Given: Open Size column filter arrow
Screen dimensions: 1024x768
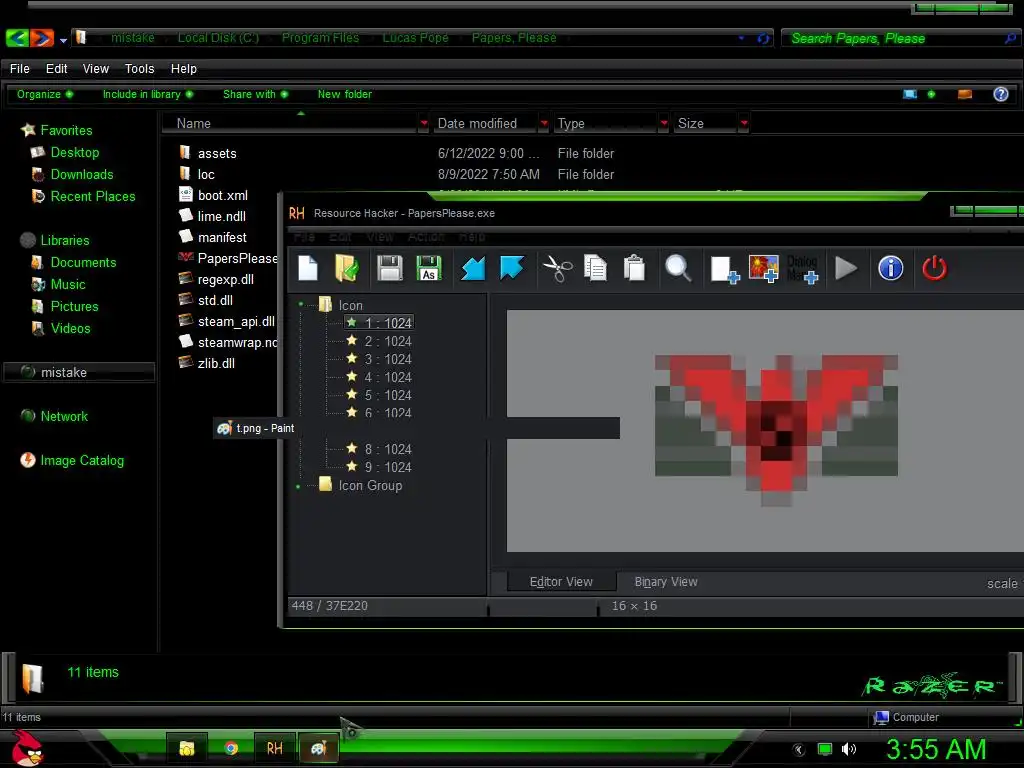Looking at the screenshot, I should coord(743,123).
